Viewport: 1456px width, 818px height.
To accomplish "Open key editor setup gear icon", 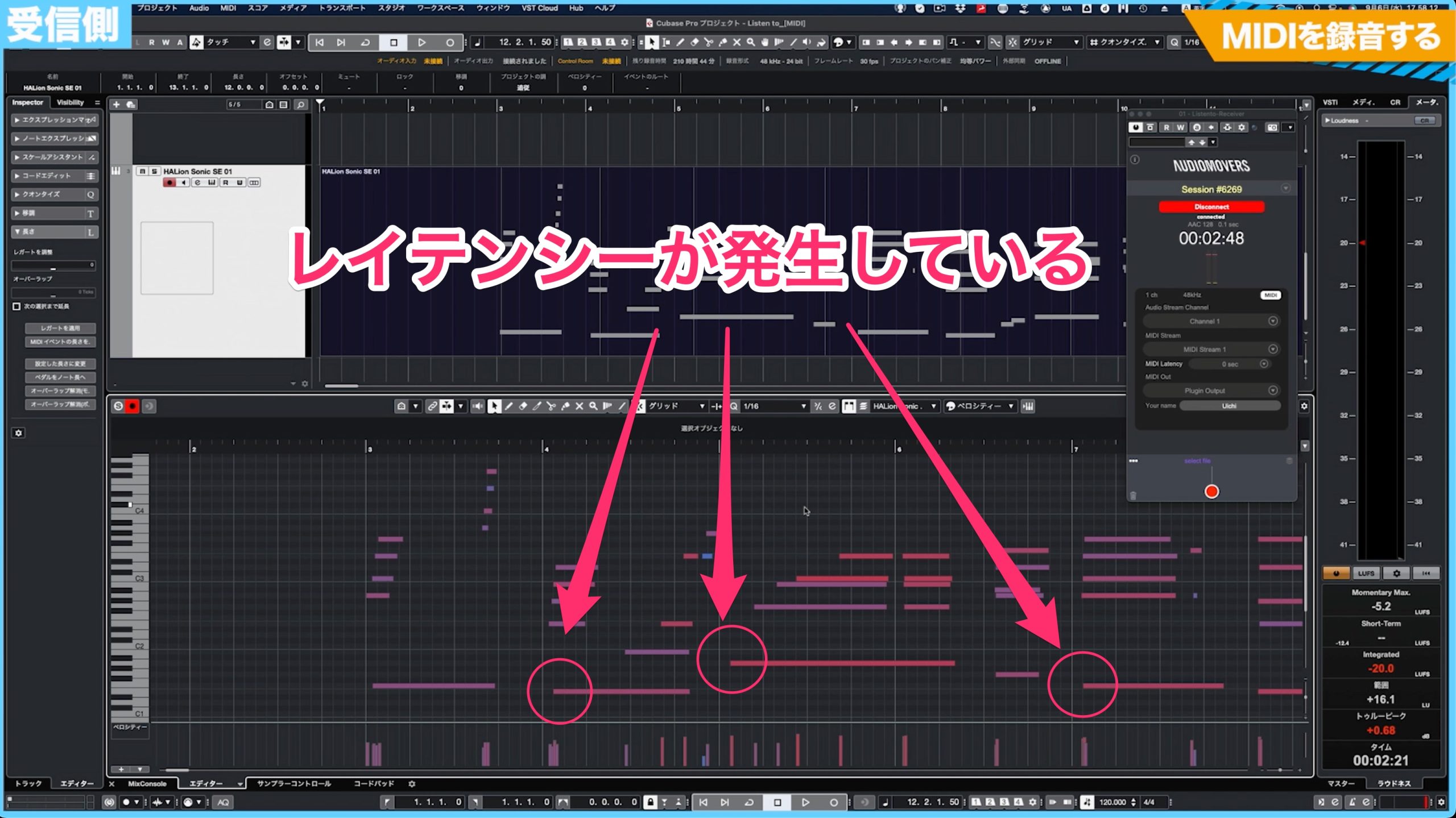I will click(x=1304, y=406).
